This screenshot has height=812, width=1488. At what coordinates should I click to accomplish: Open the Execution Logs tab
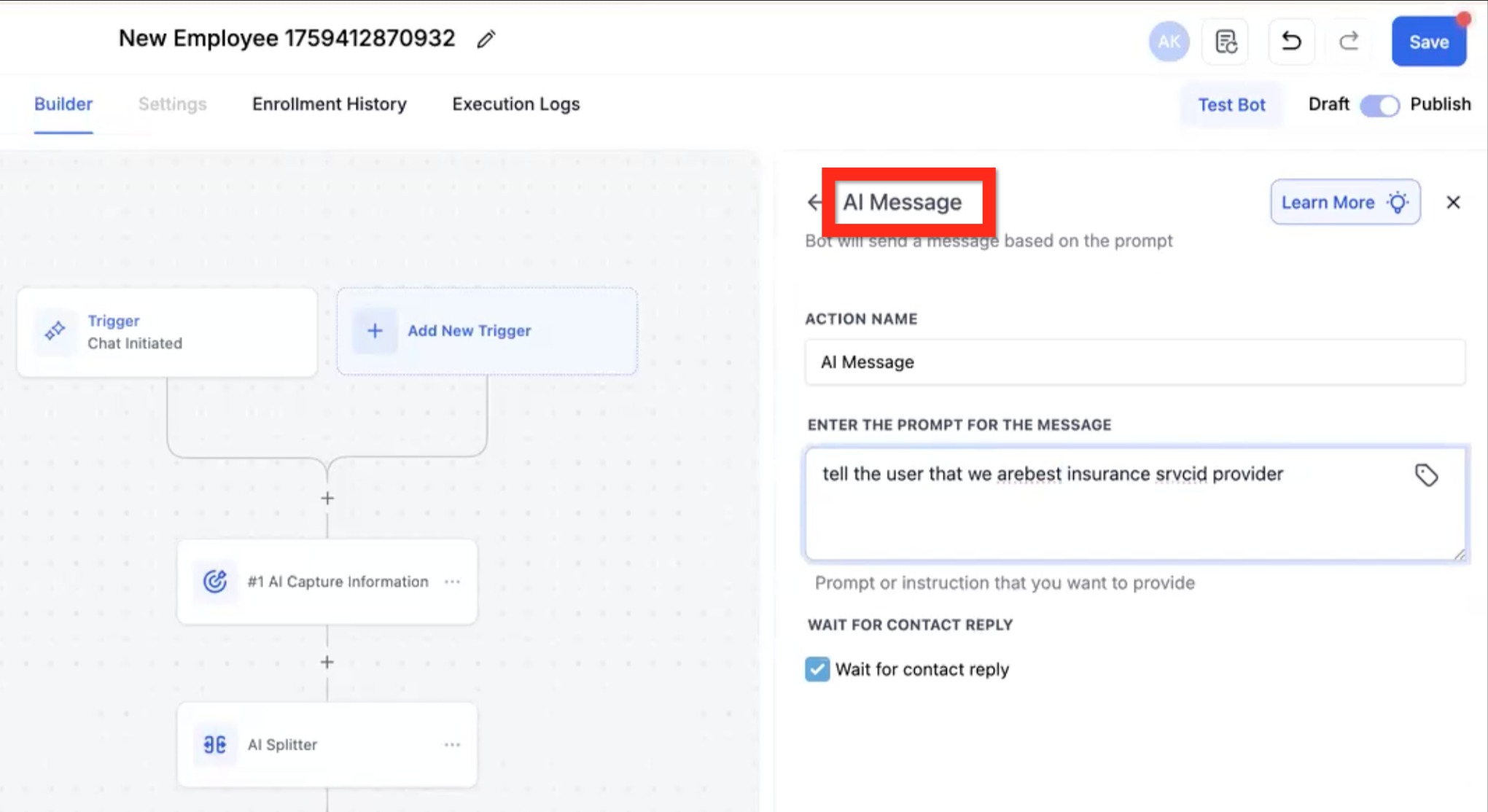tap(515, 104)
